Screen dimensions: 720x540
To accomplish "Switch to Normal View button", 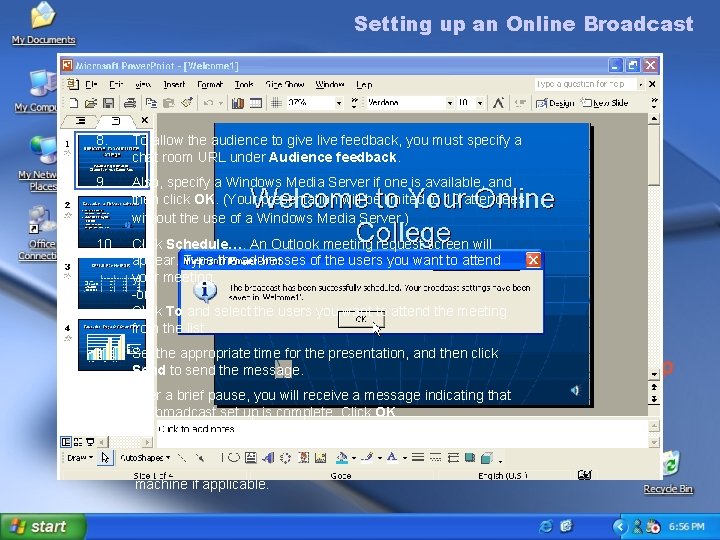I will click(66, 442).
